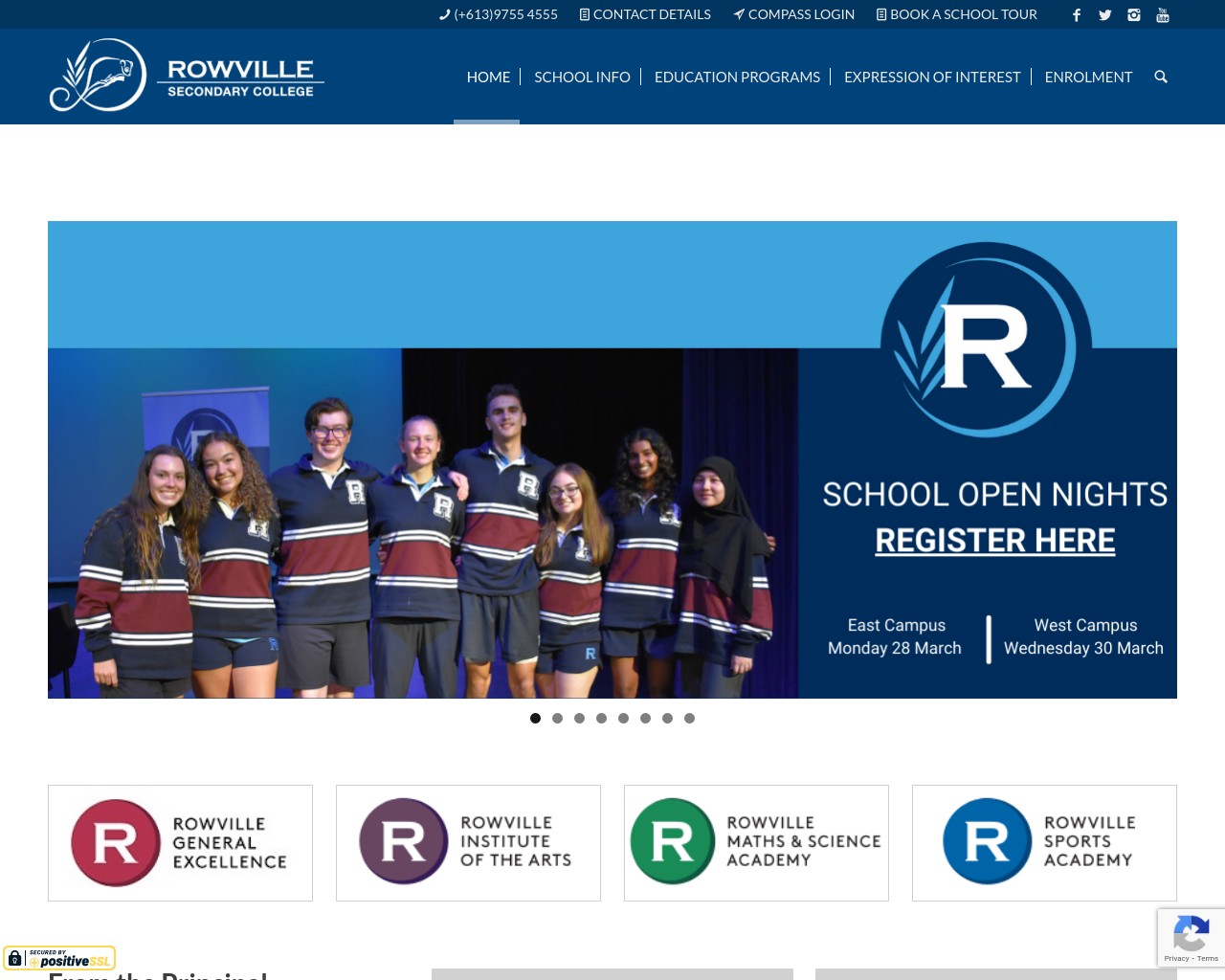Click the students group photo on the banner
The image size is (1225, 980).
pos(423,523)
